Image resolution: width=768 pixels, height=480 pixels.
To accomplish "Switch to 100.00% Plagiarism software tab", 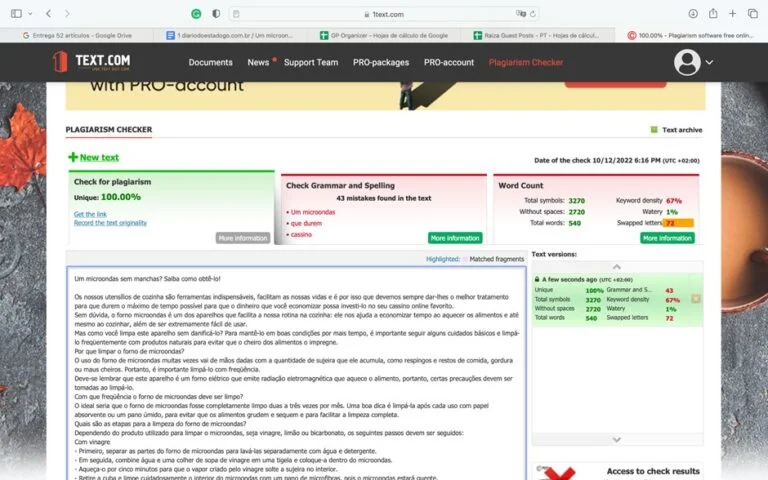I will [x=691, y=35].
